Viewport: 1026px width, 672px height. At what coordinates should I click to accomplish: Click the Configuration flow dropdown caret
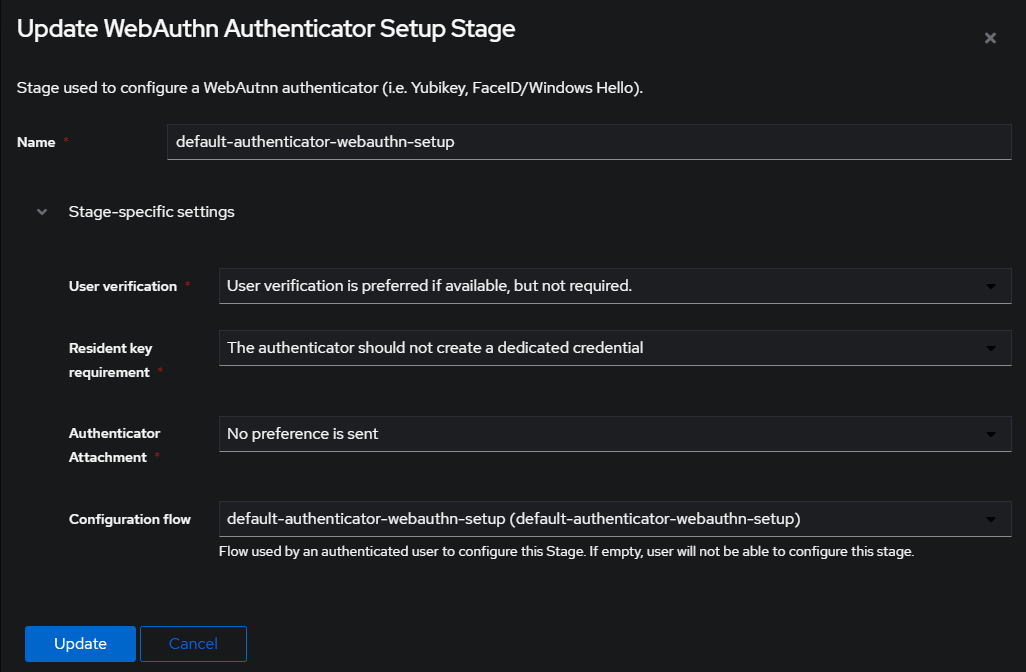click(991, 519)
